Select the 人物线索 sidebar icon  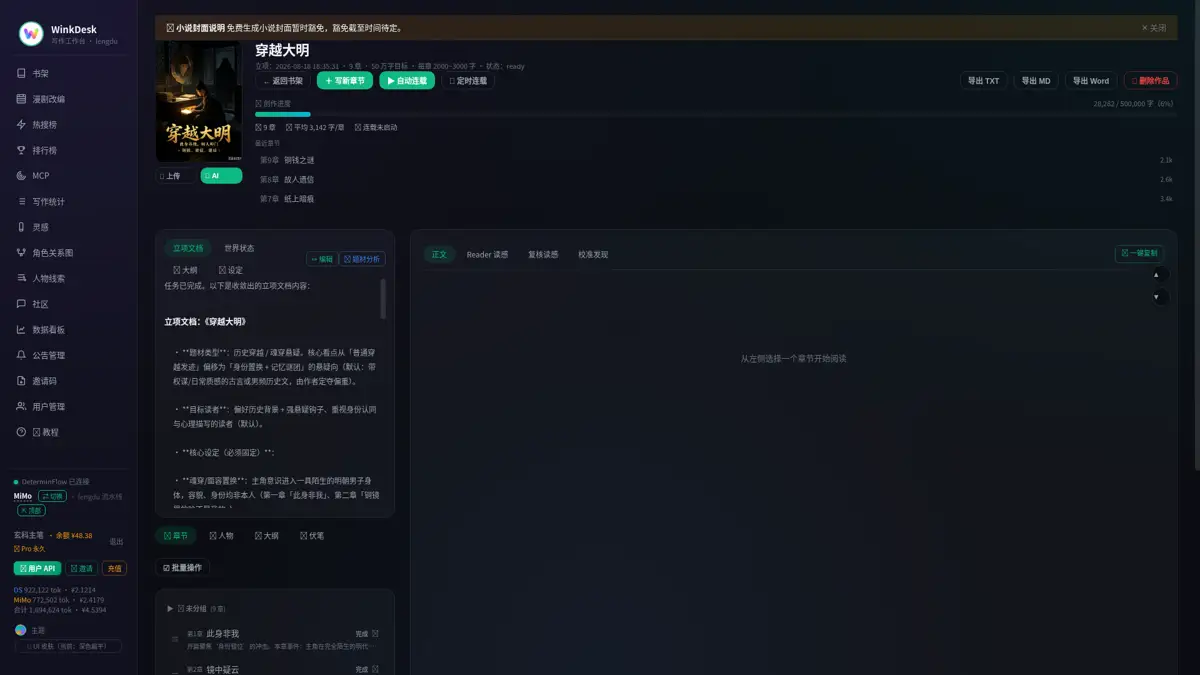point(21,278)
